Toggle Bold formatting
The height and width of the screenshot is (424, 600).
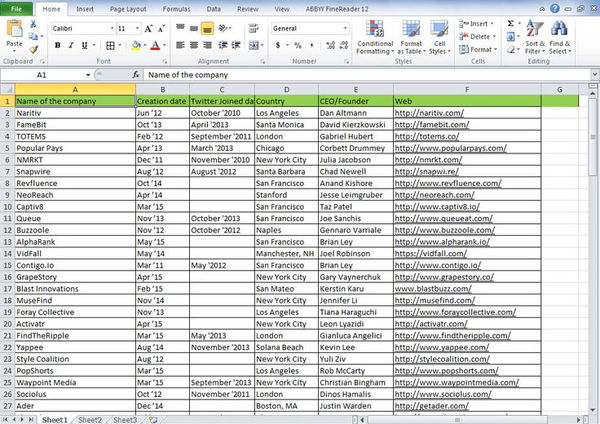[58, 46]
